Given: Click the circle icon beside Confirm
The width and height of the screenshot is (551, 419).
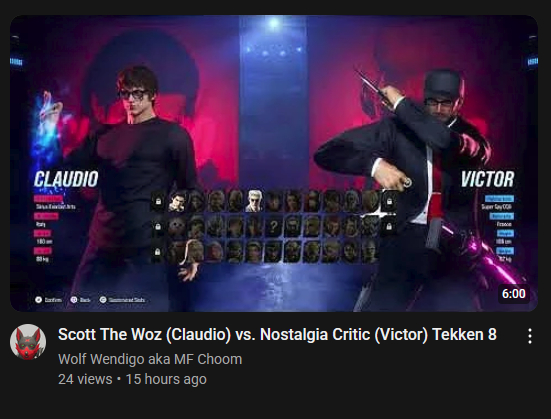Looking at the screenshot, I should click(38, 300).
